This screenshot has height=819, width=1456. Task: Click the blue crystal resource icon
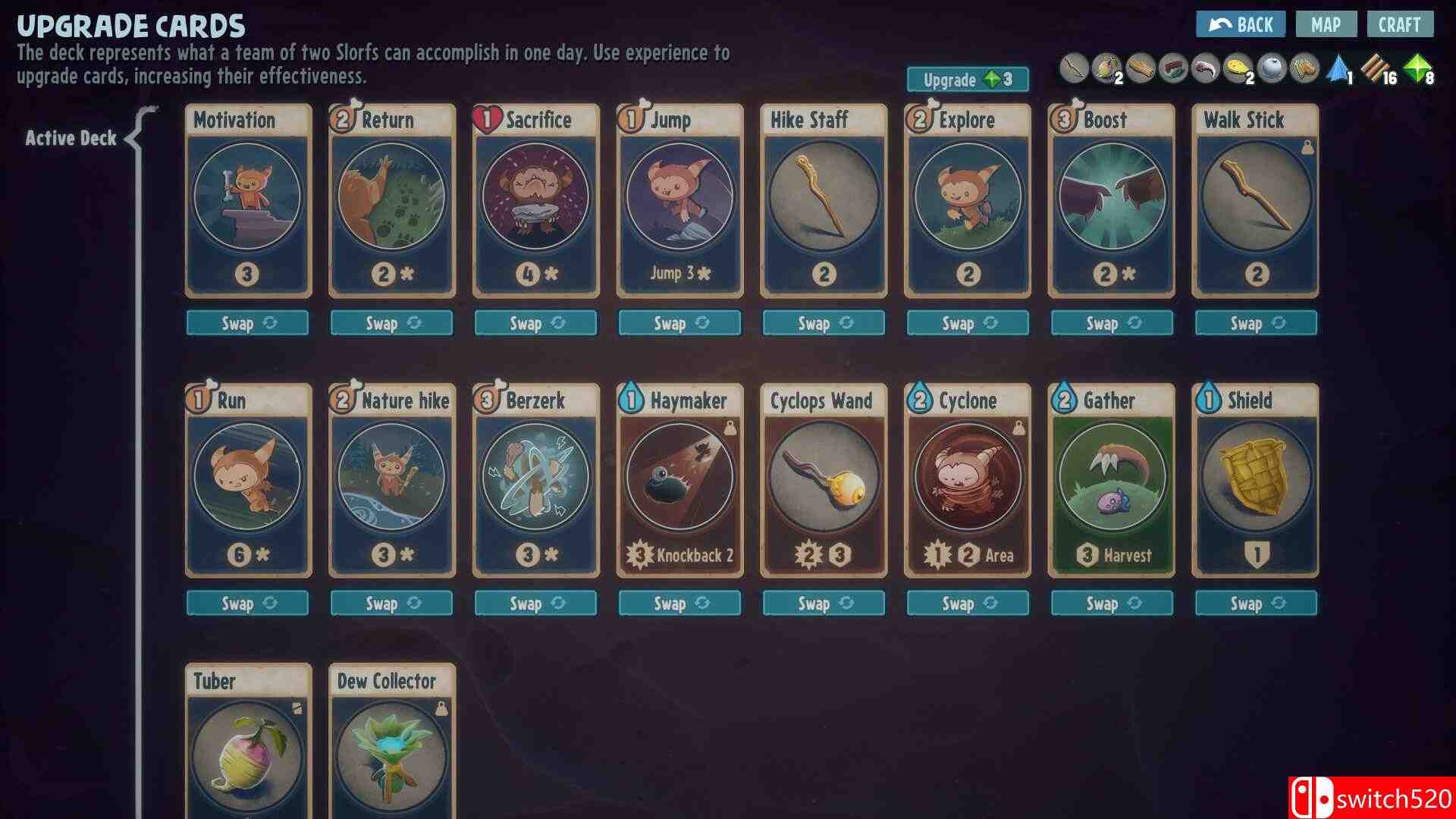coord(1339,69)
